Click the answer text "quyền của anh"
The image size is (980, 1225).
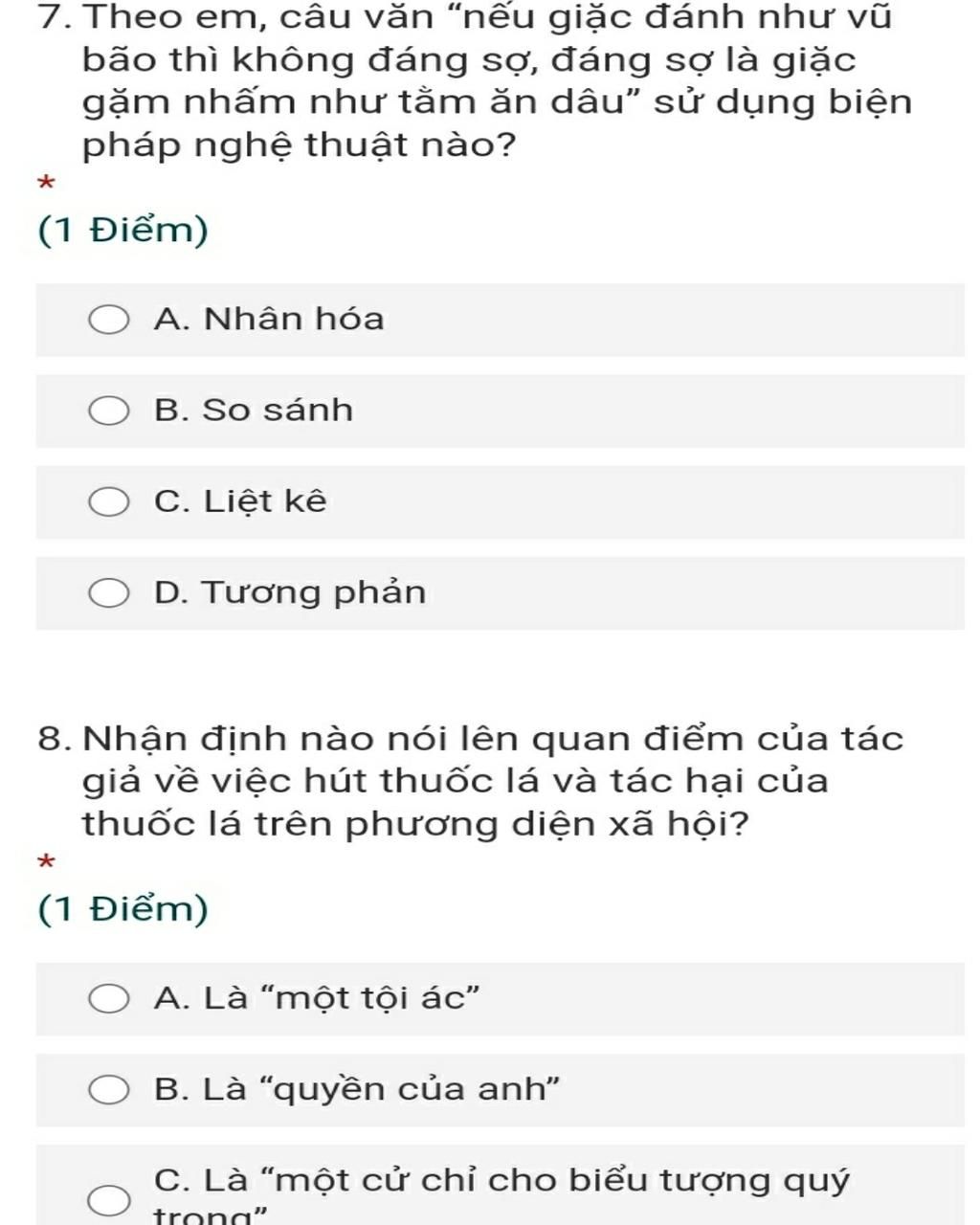tap(417, 1089)
